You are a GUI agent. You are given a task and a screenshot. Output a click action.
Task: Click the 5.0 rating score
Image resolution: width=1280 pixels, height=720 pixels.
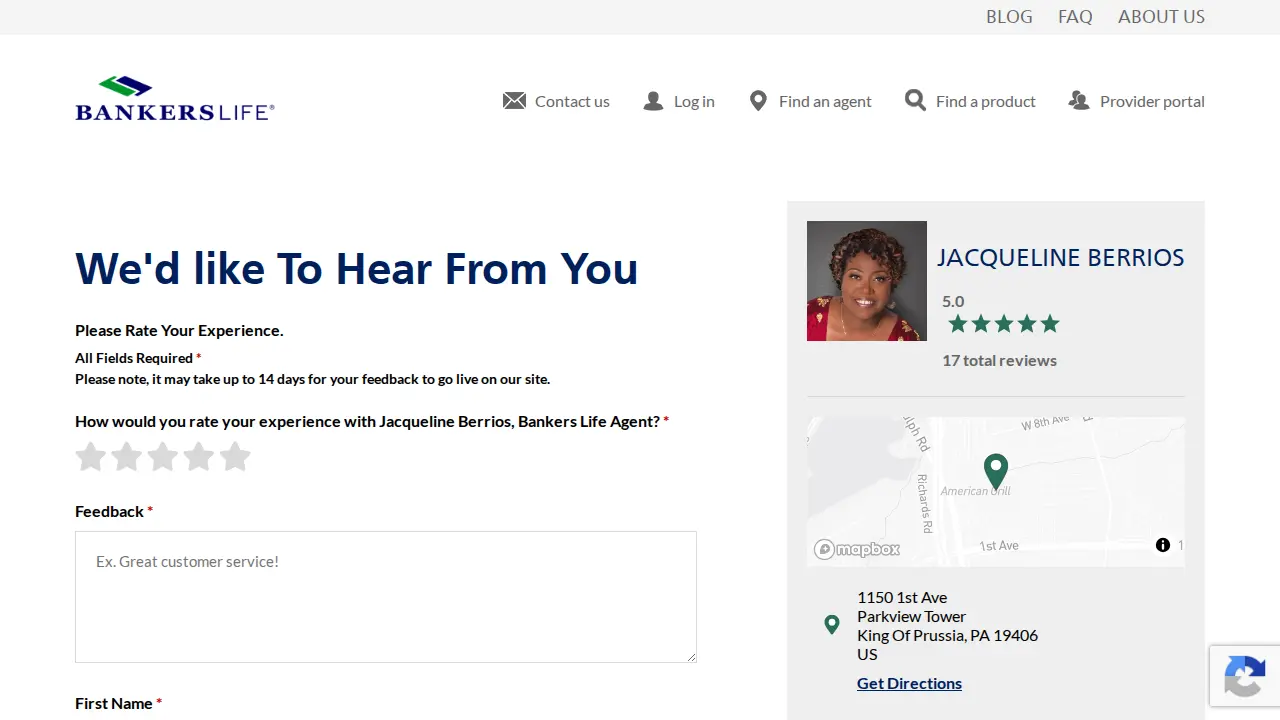click(953, 301)
